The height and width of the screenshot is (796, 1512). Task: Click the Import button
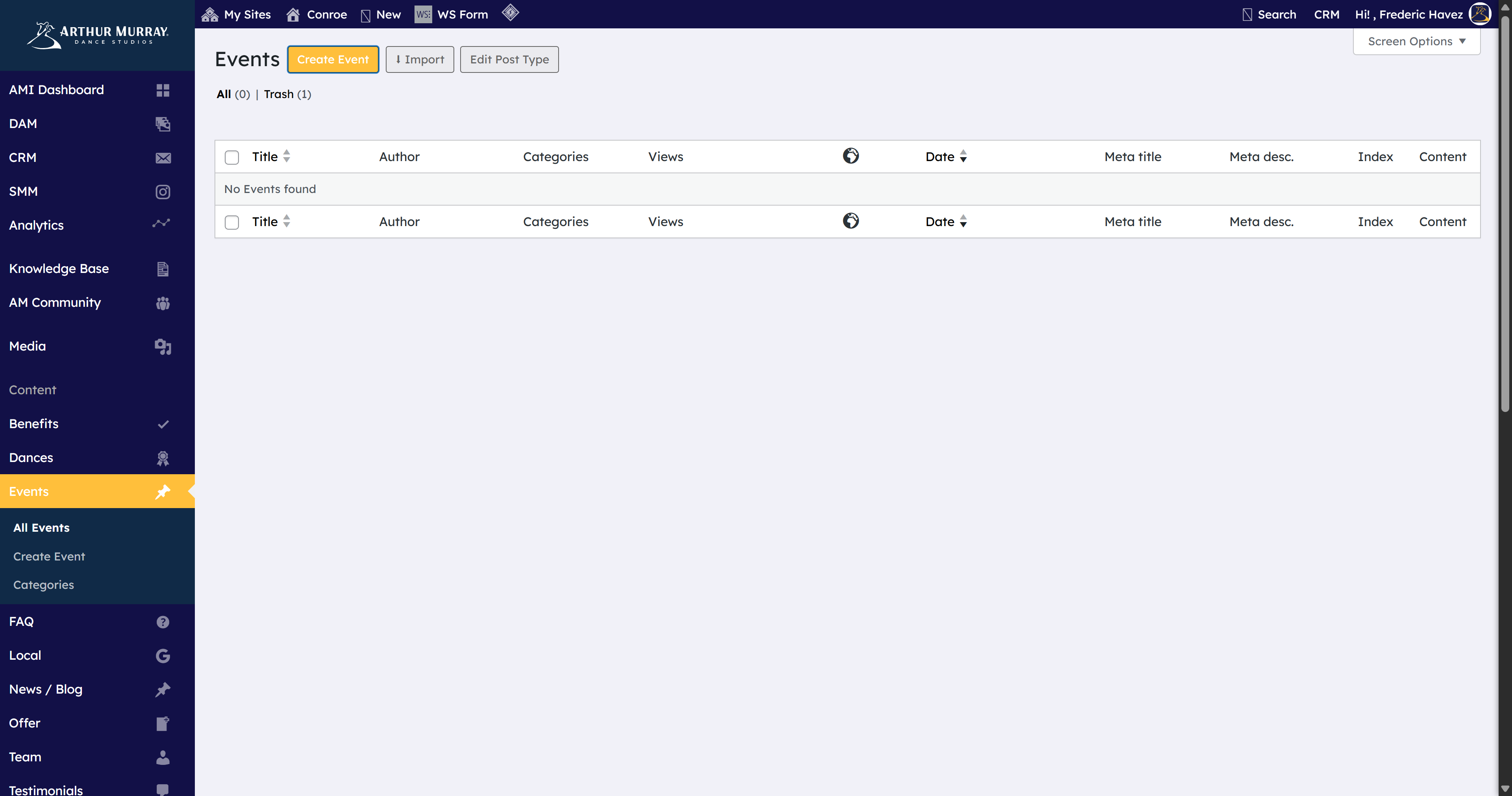tap(420, 59)
